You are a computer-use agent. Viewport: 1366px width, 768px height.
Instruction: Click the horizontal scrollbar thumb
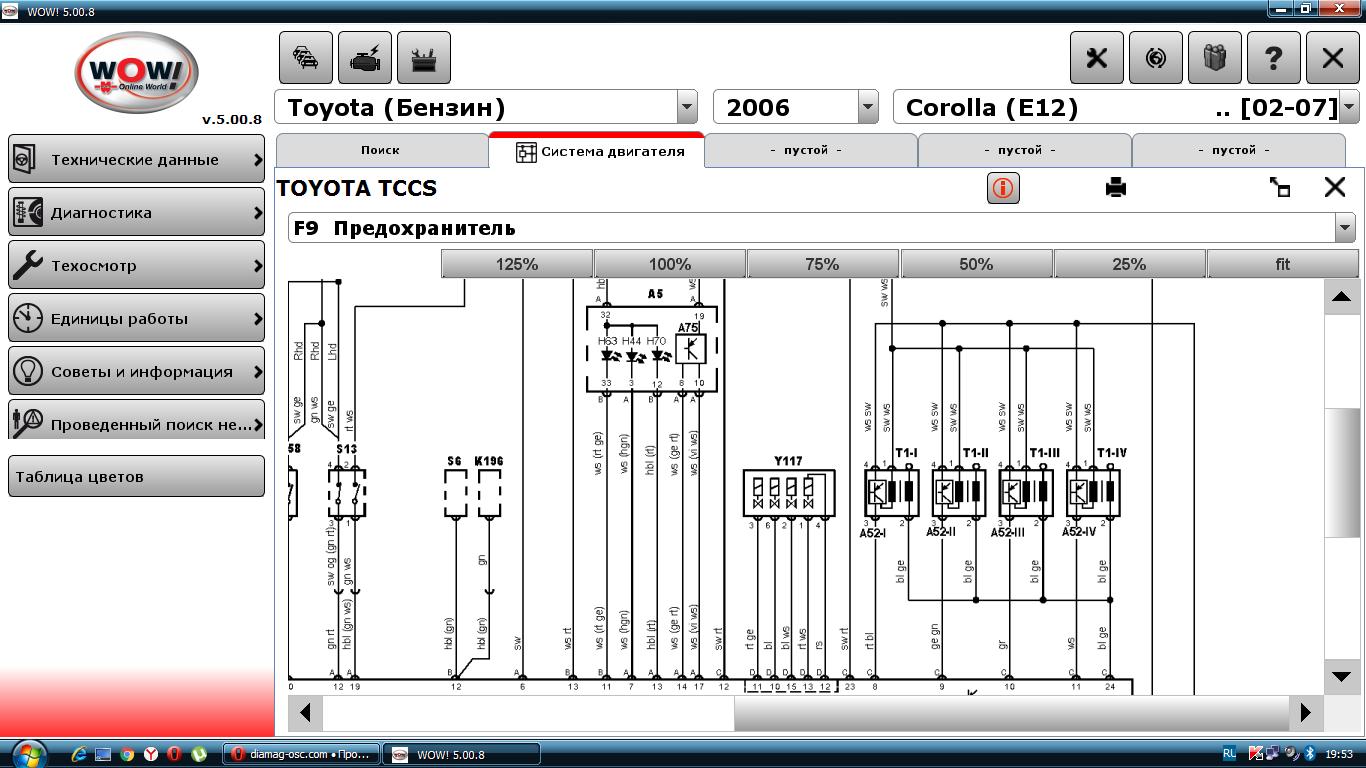pyautogui.click(x=1011, y=713)
